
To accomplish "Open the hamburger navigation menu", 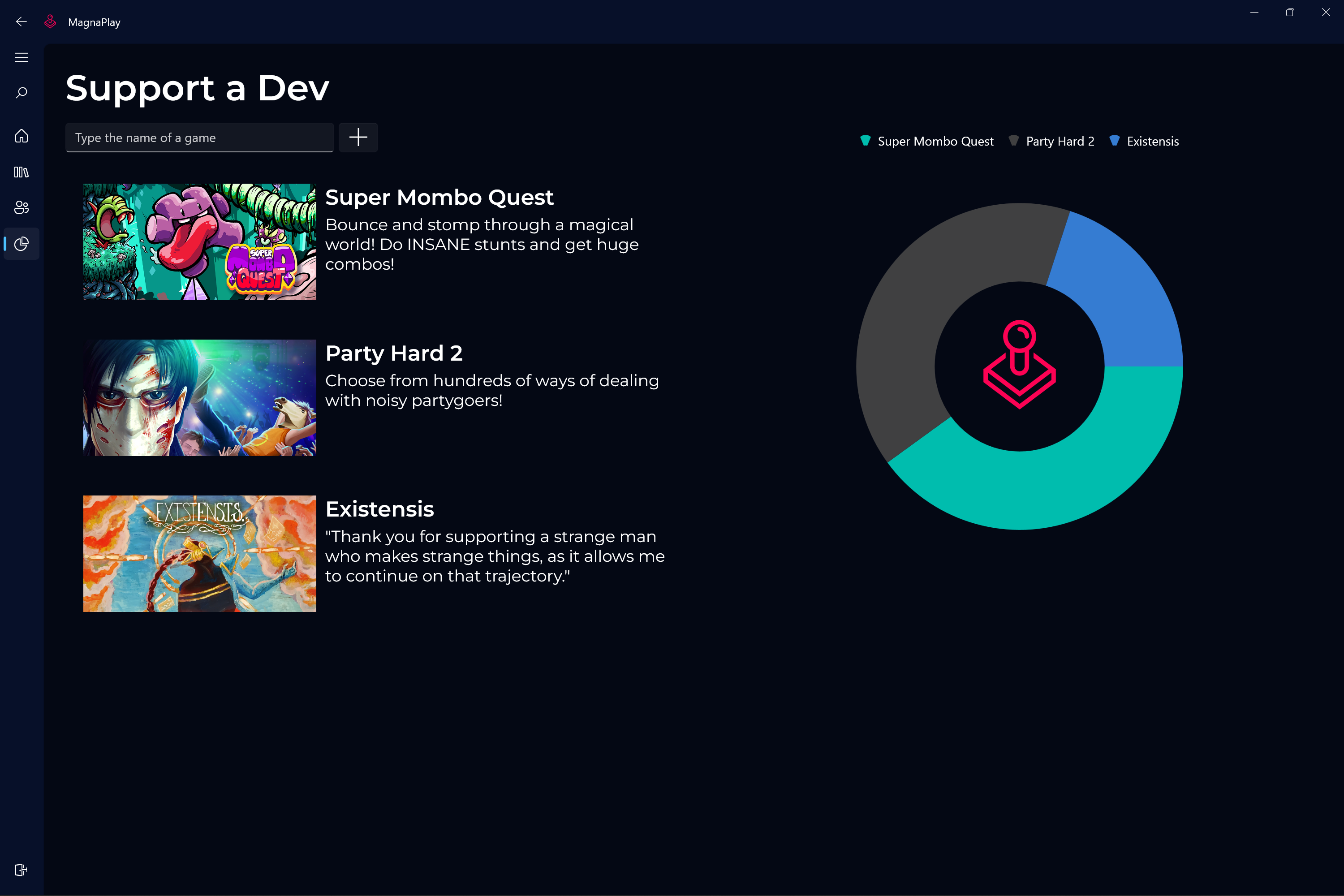I will point(21,57).
